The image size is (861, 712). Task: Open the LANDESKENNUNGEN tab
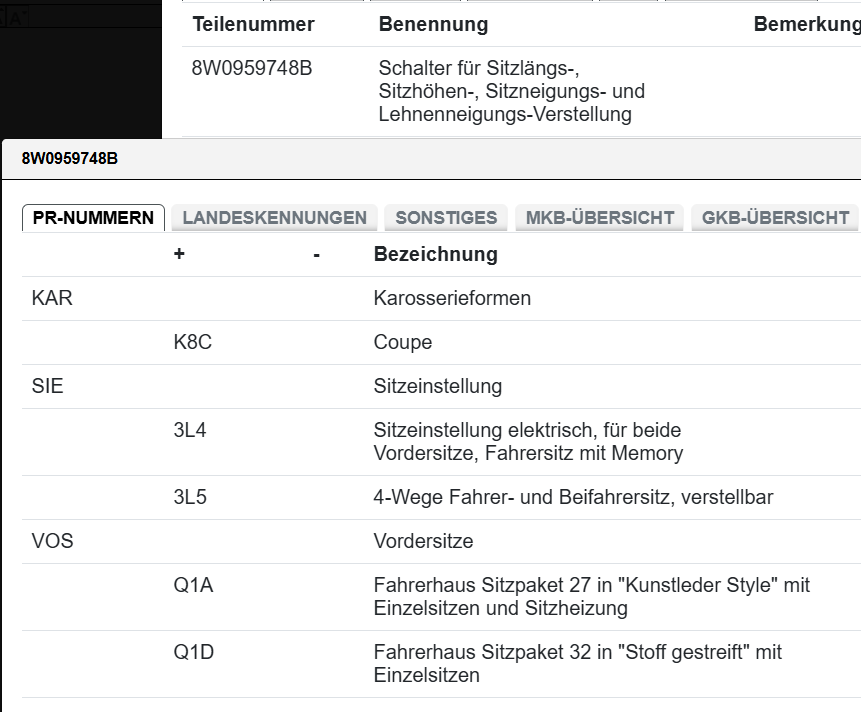coord(275,218)
